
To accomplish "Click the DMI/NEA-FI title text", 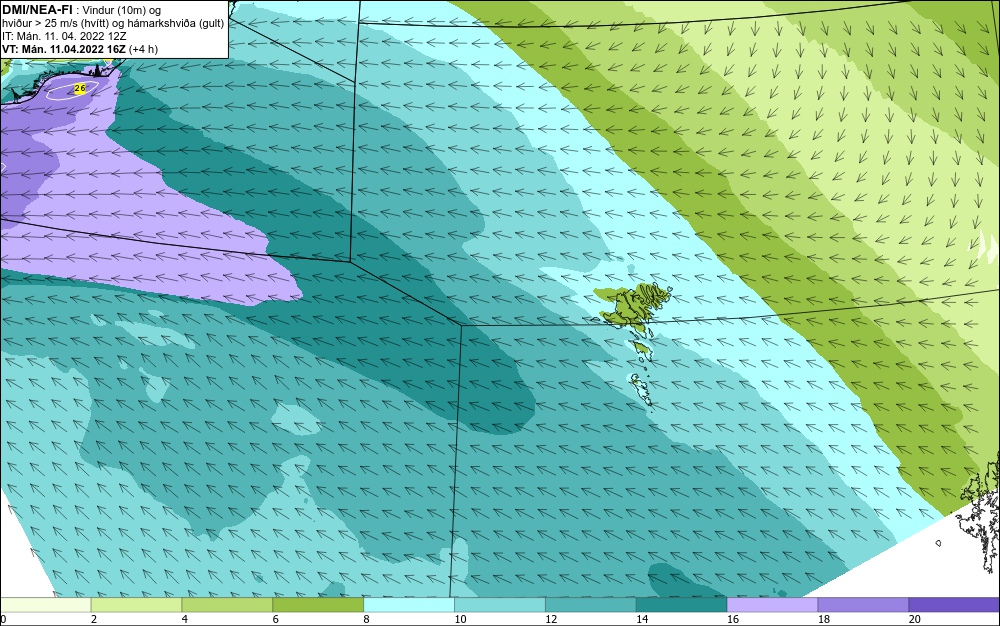I will [x=37, y=9].
